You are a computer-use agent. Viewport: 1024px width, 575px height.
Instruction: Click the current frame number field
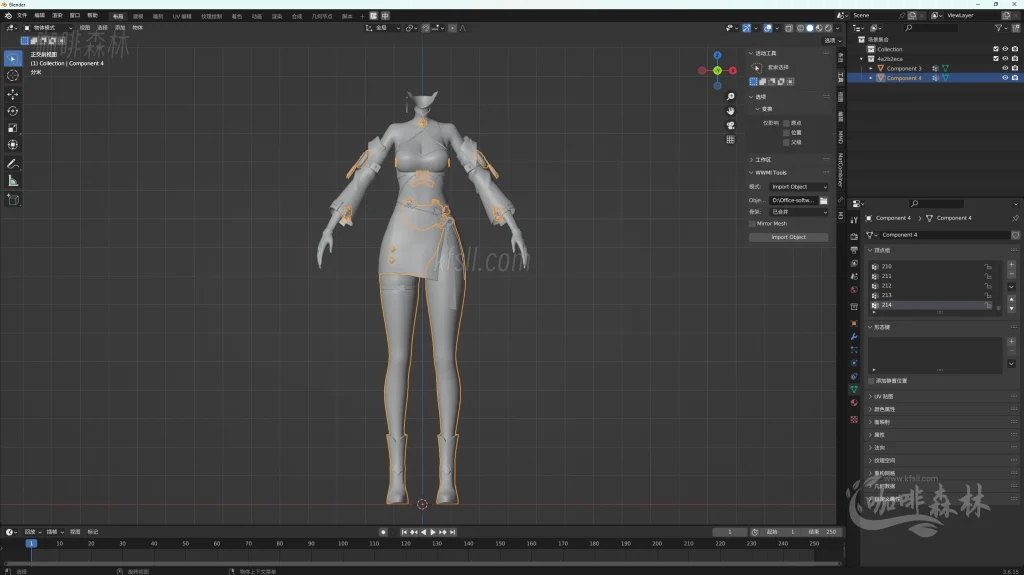(729, 533)
